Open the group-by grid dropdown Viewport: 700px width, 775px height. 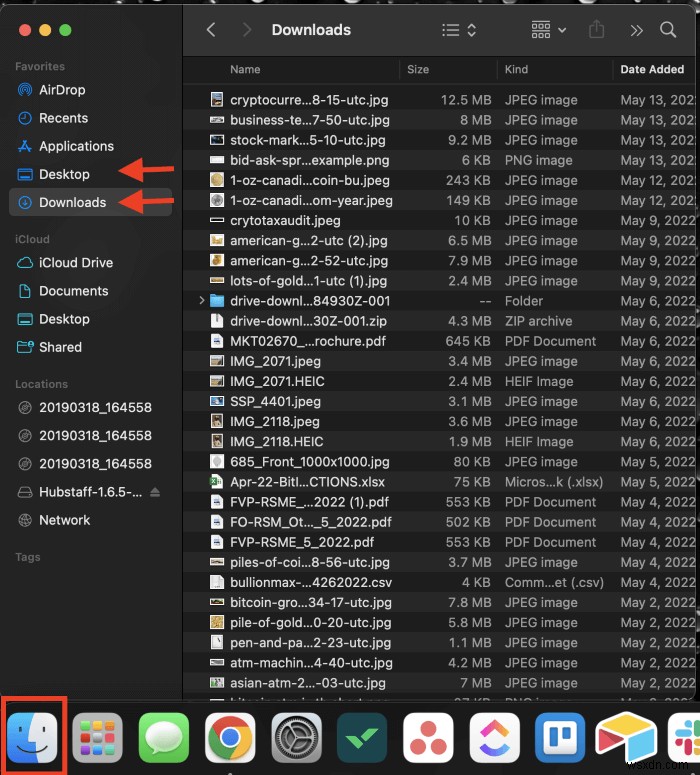pyautogui.click(x=548, y=30)
